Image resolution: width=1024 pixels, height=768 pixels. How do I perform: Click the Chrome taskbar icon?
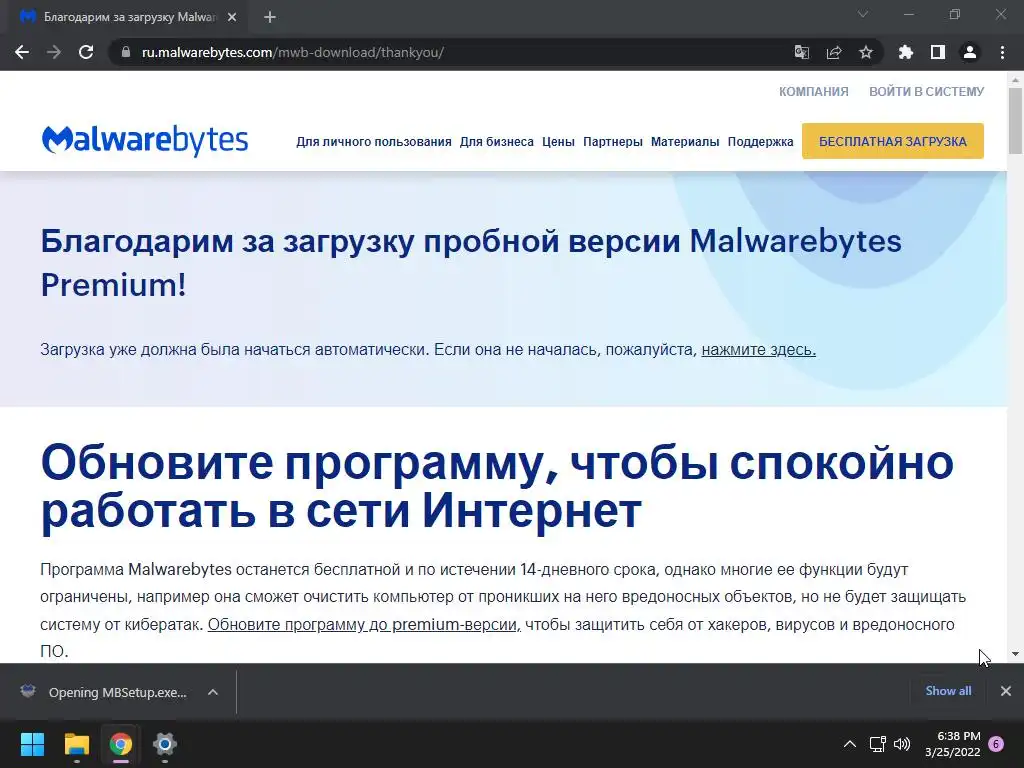(121, 744)
